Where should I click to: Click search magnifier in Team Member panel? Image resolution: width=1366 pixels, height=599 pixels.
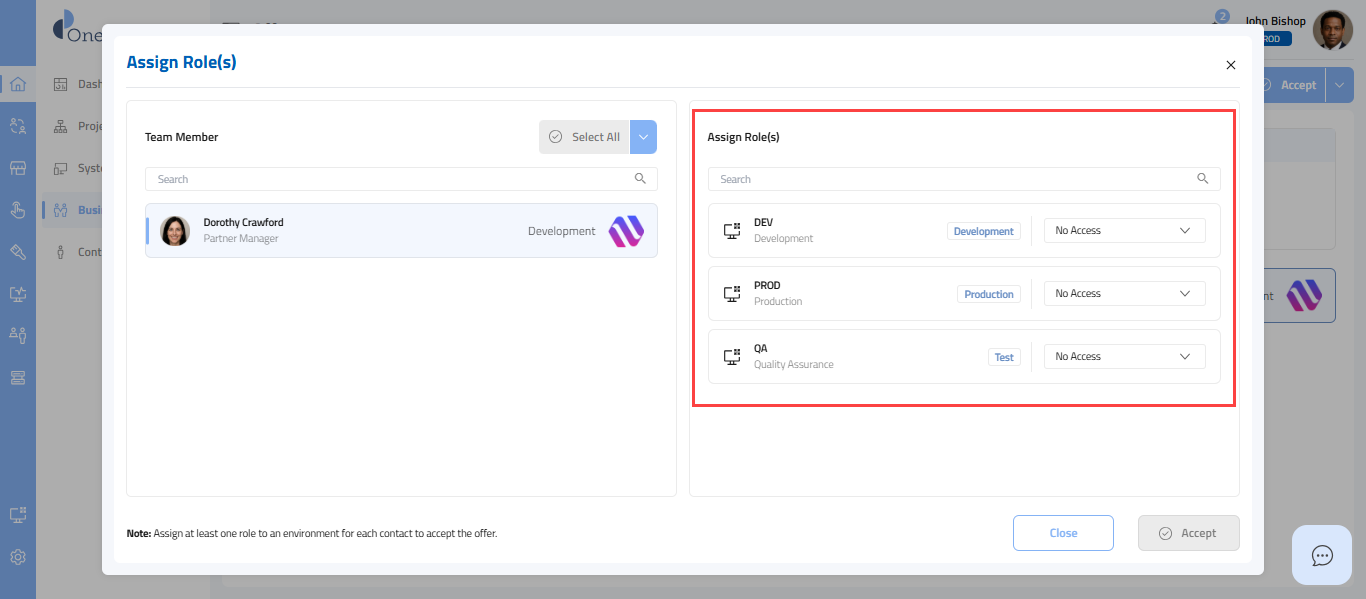pos(640,179)
